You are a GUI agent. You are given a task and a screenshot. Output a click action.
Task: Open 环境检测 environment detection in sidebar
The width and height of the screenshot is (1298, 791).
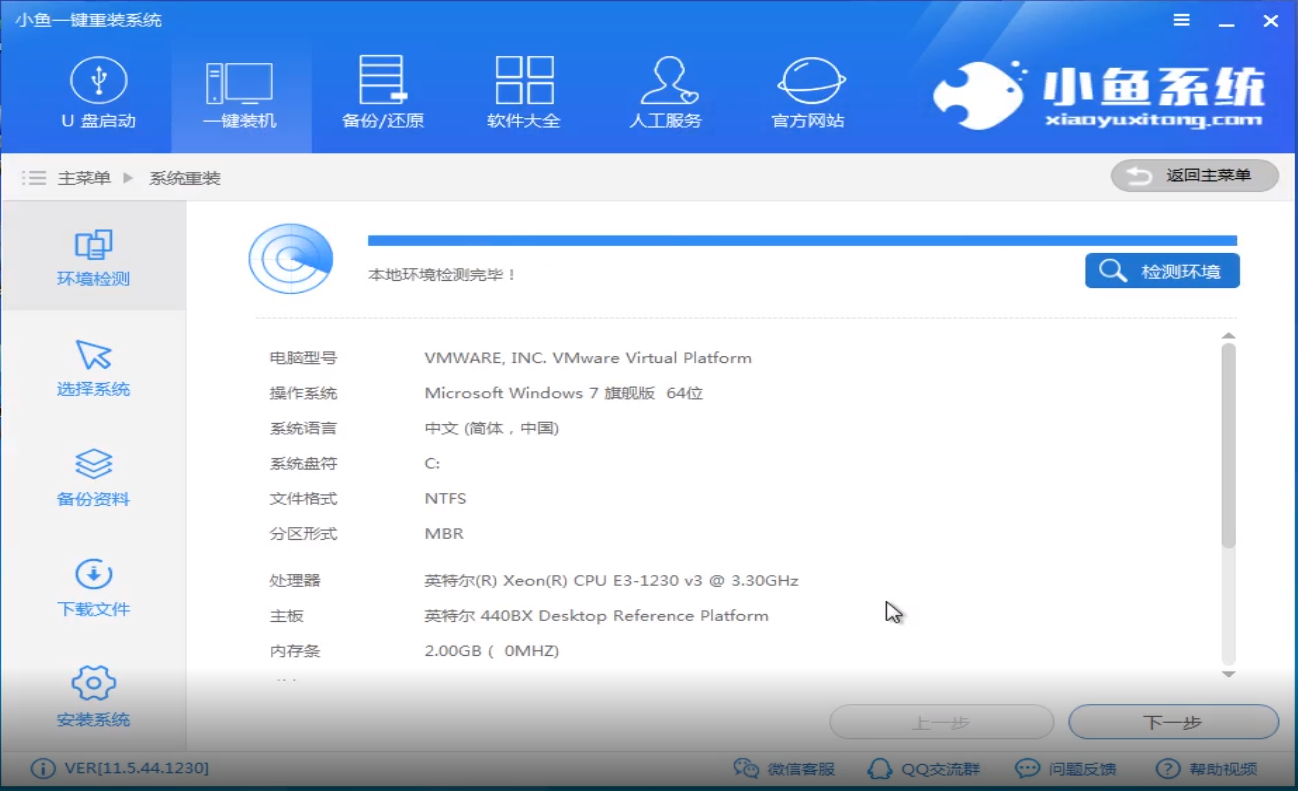pos(93,255)
